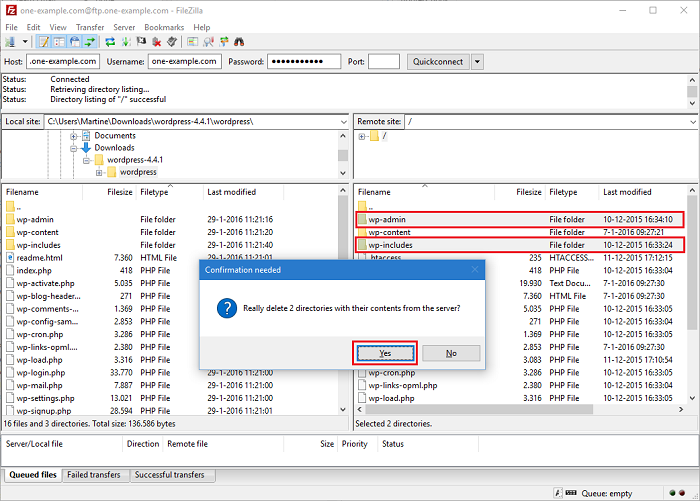The height and width of the screenshot is (501, 700).
Task: Expand the Documents tree node
Action: click(74, 136)
